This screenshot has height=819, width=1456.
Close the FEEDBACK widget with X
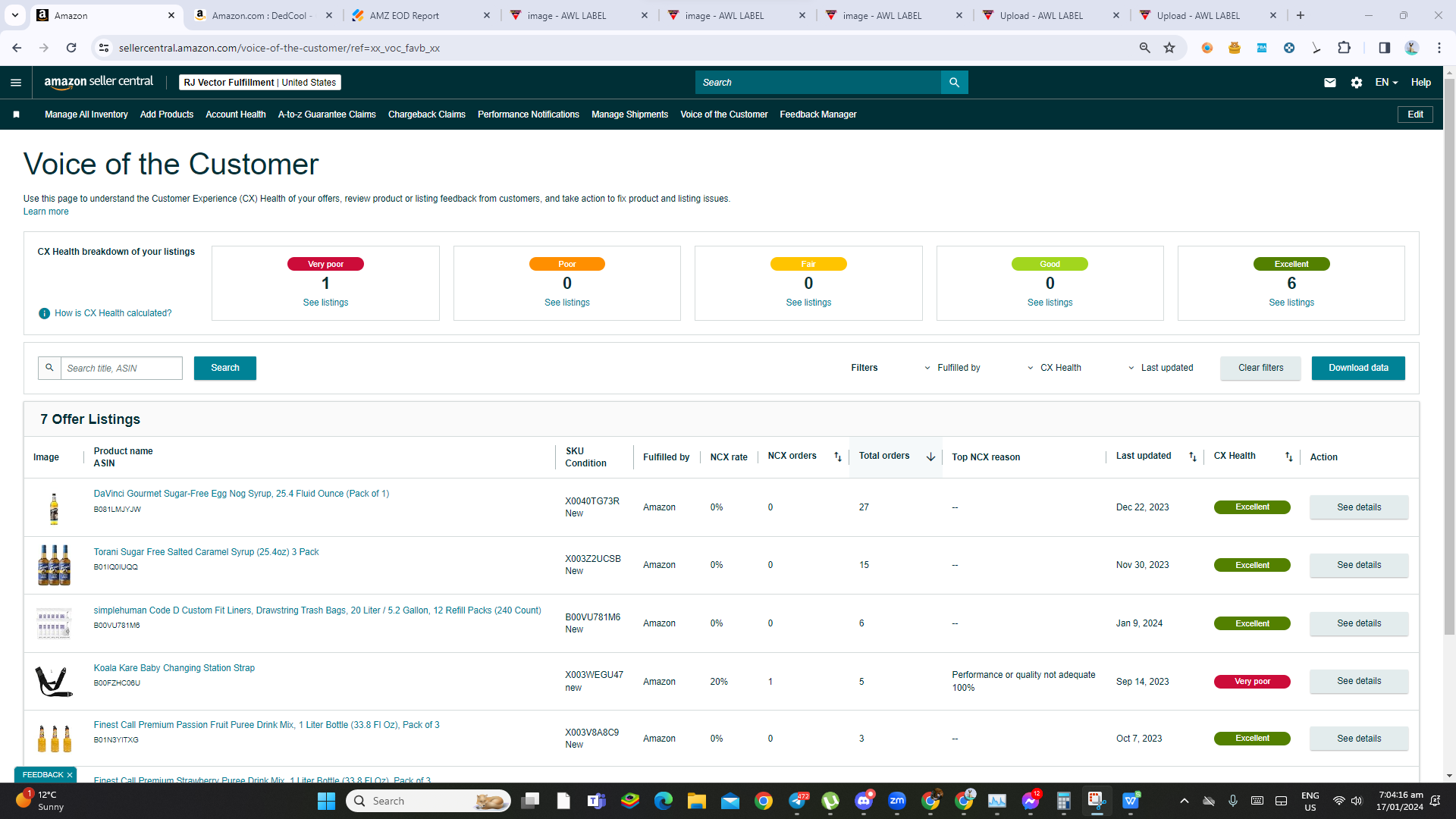[x=70, y=775]
